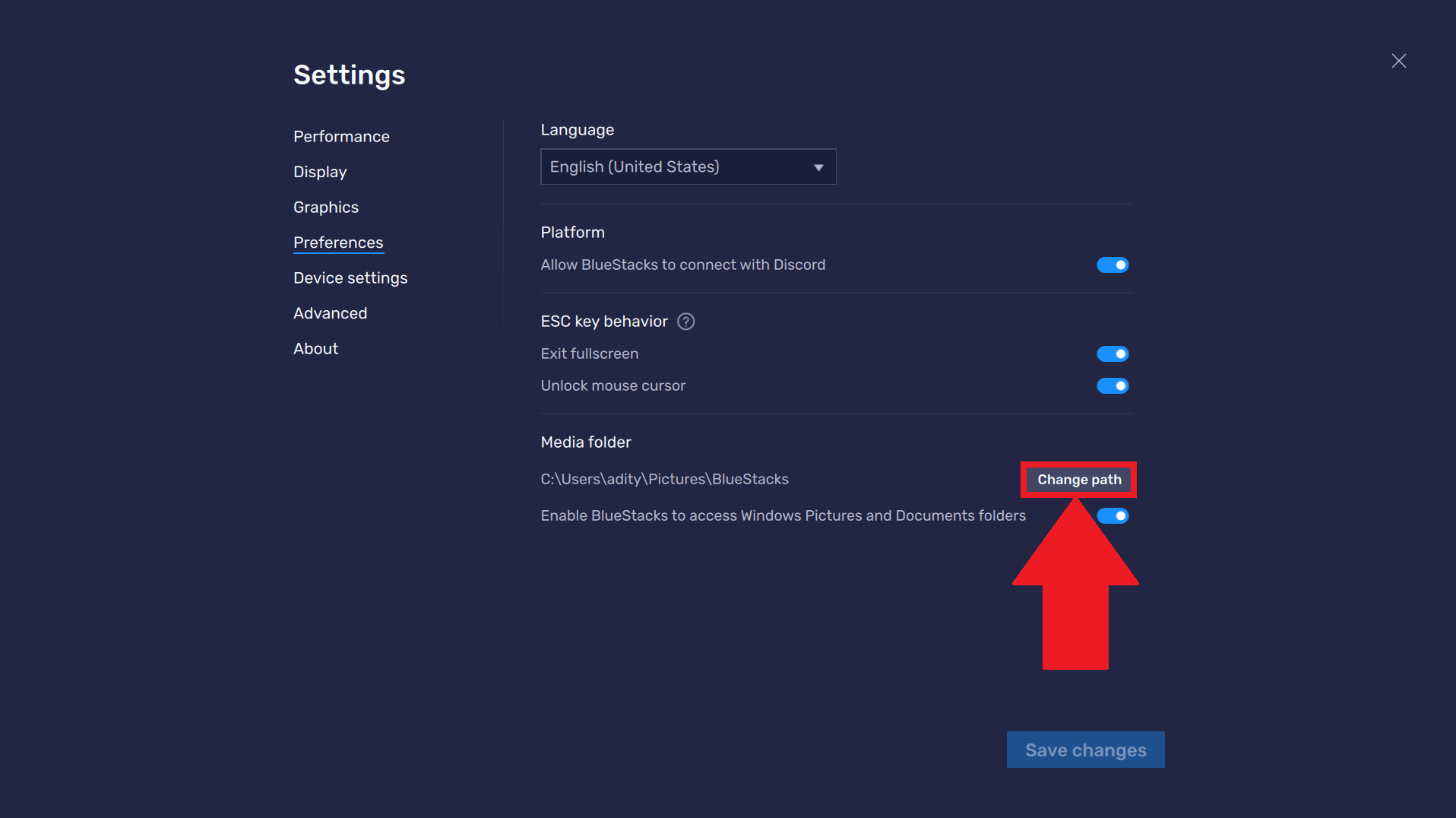The height and width of the screenshot is (818, 1456).
Task: Save changes to settings
Action: (1085, 750)
